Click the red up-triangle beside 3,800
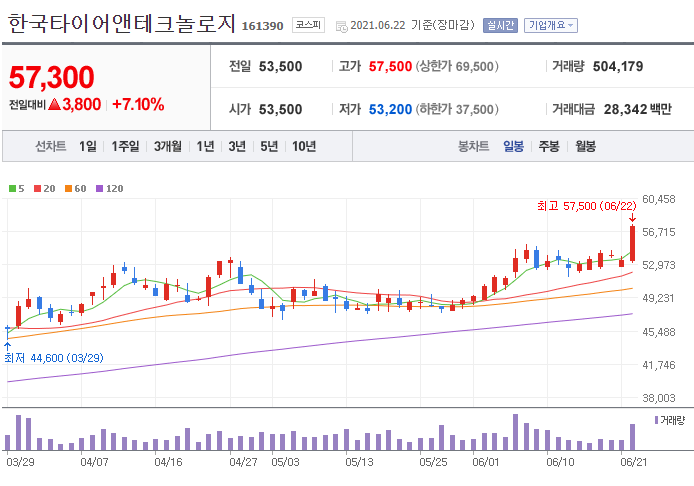Screen dimensions: 694x486 click(x=54, y=104)
